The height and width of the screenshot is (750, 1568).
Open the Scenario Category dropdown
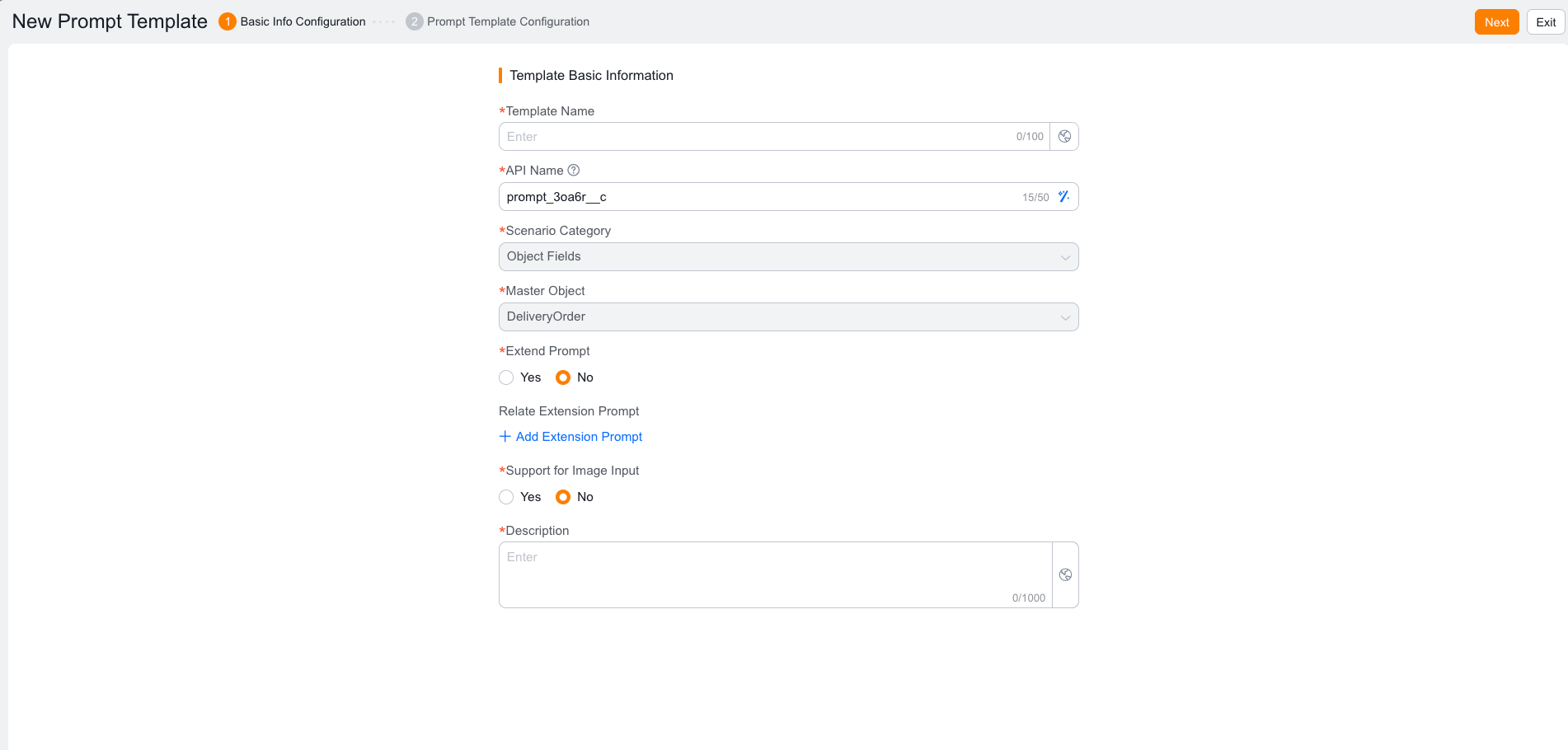(x=788, y=256)
